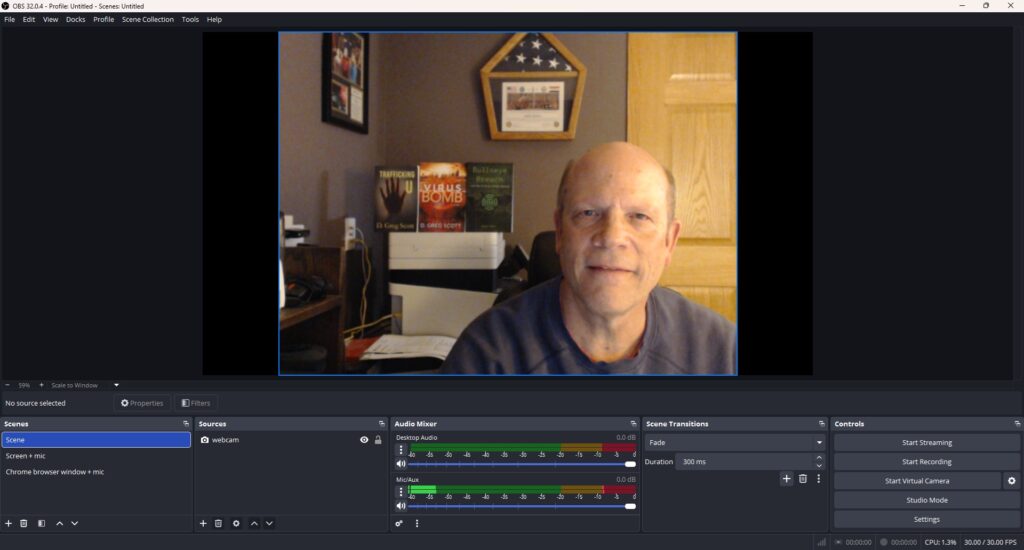The height and width of the screenshot is (550, 1024).
Task: Click 'CPU: 1.3%' in status bar
Action: click(940, 542)
